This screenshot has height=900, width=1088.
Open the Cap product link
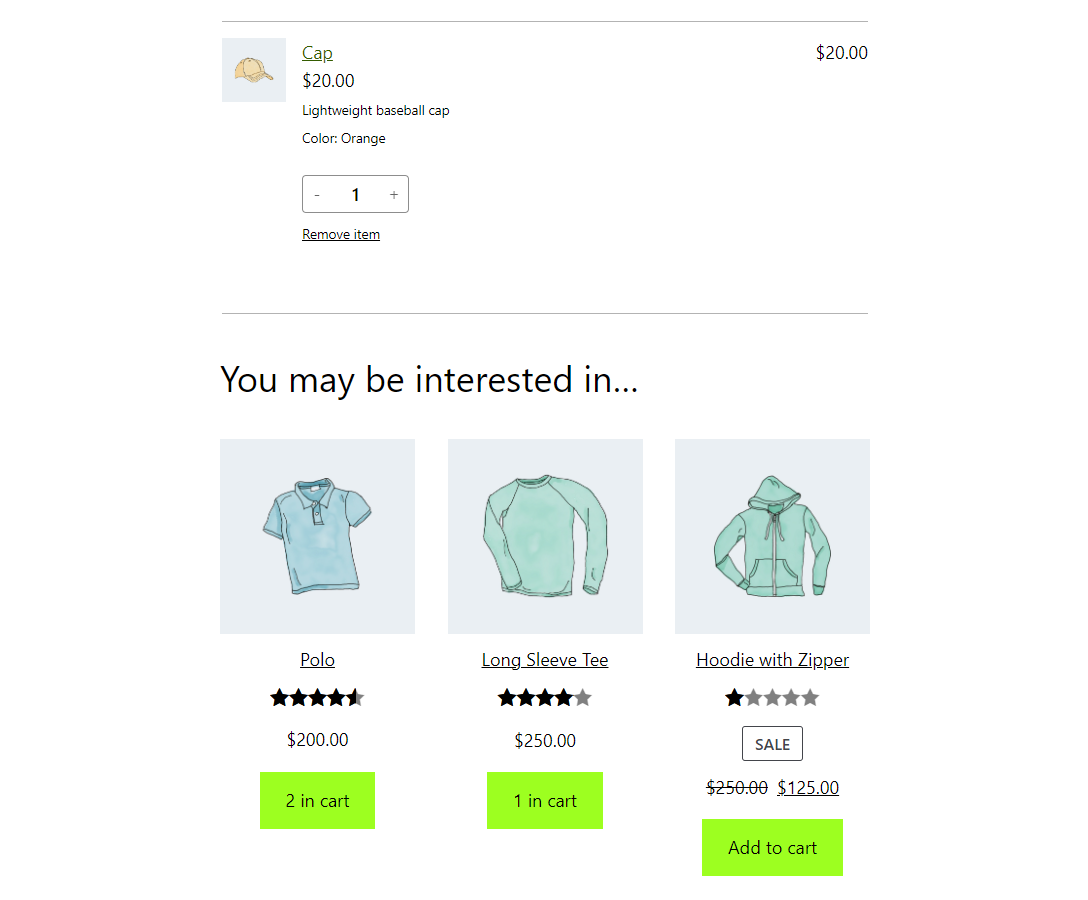pos(317,53)
